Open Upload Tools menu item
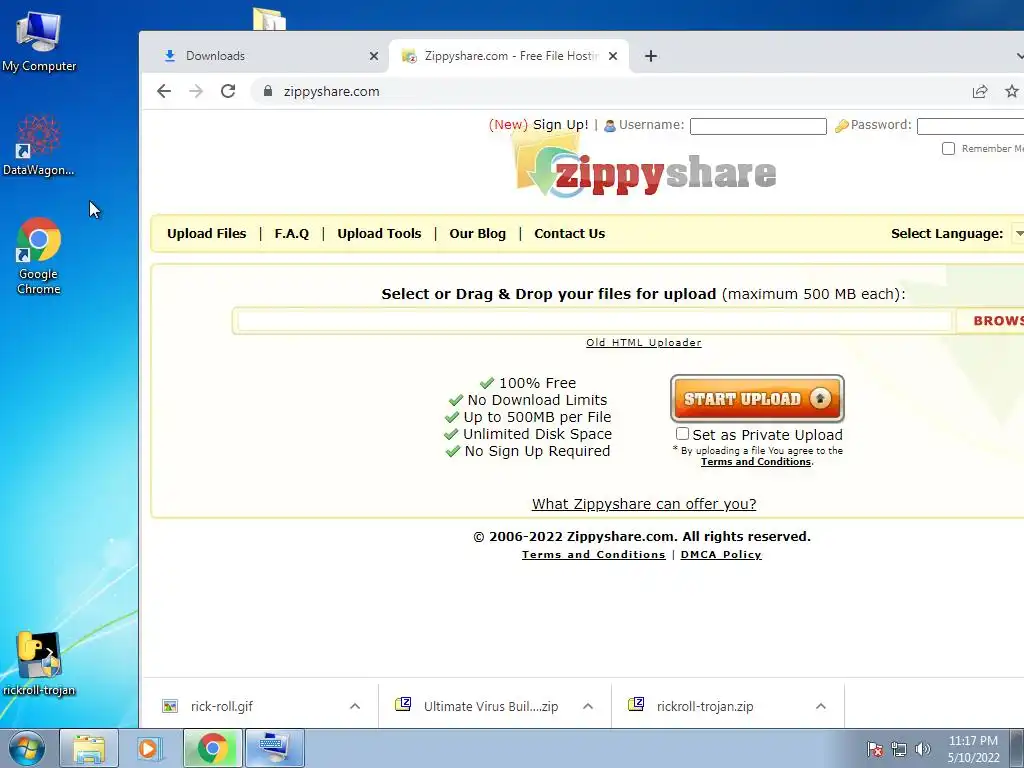The width and height of the screenshot is (1024, 768). (379, 233)
